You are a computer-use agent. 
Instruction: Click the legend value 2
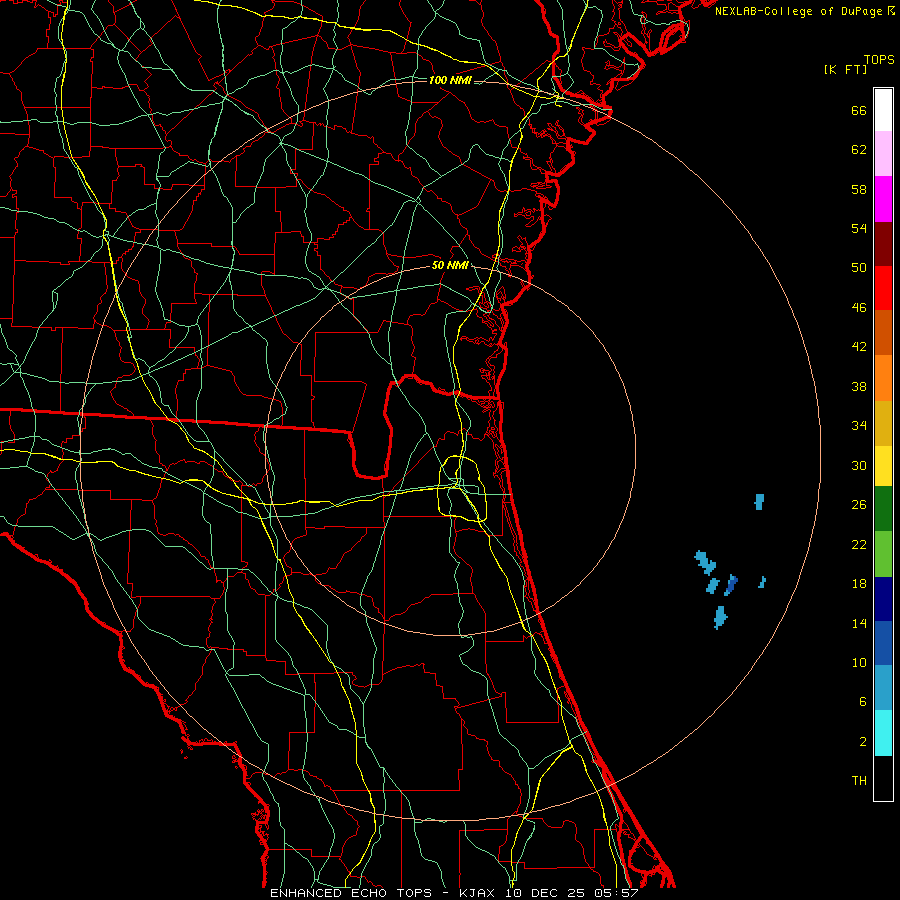tap(862, 742)
